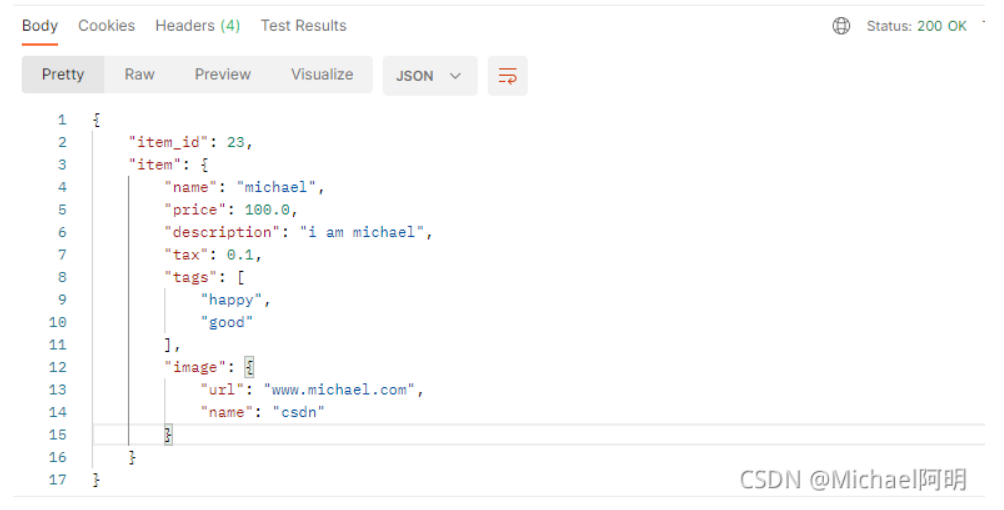The width and height of the screenshot is (1004, 510).
Task: Select the Visualize view
Action: (321, 75)
